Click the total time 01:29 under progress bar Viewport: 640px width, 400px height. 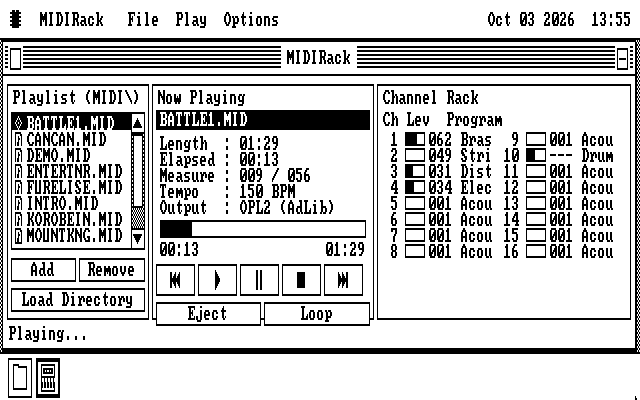click(345, 249)
